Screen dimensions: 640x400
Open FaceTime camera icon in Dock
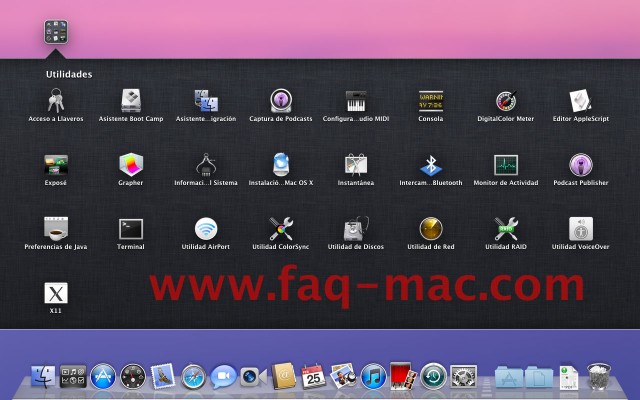click(253, 377)
